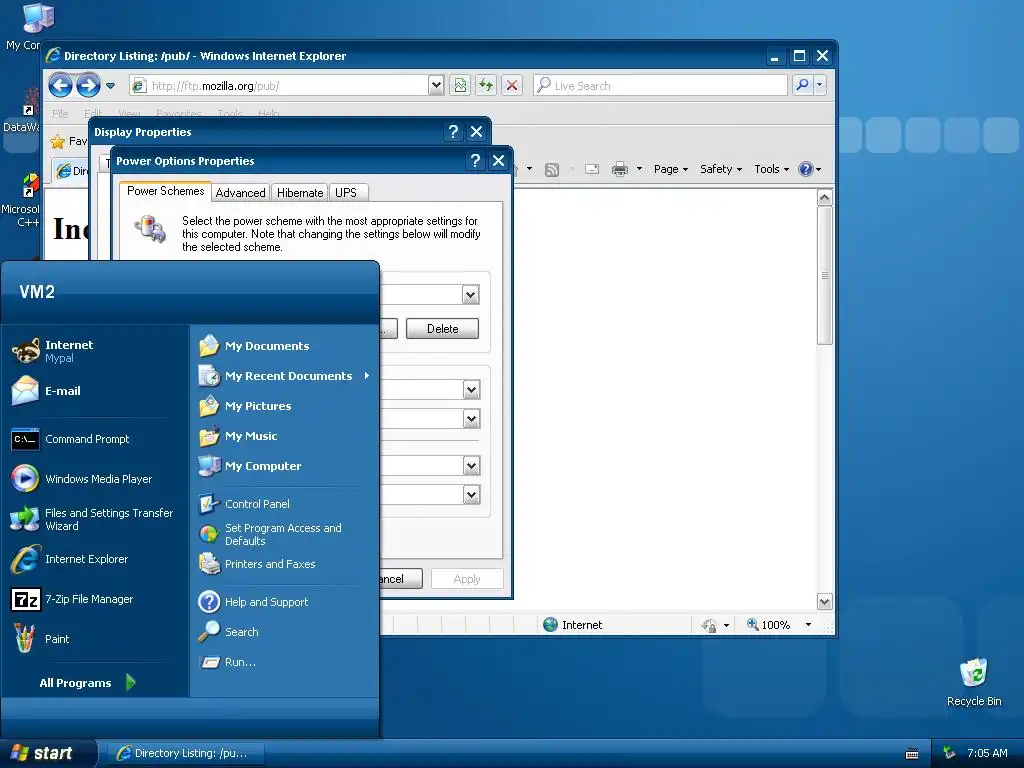Open the Safety menu dropdown in IE
This screenshot has width=1024, height=768.
click(x=721, y=169)
